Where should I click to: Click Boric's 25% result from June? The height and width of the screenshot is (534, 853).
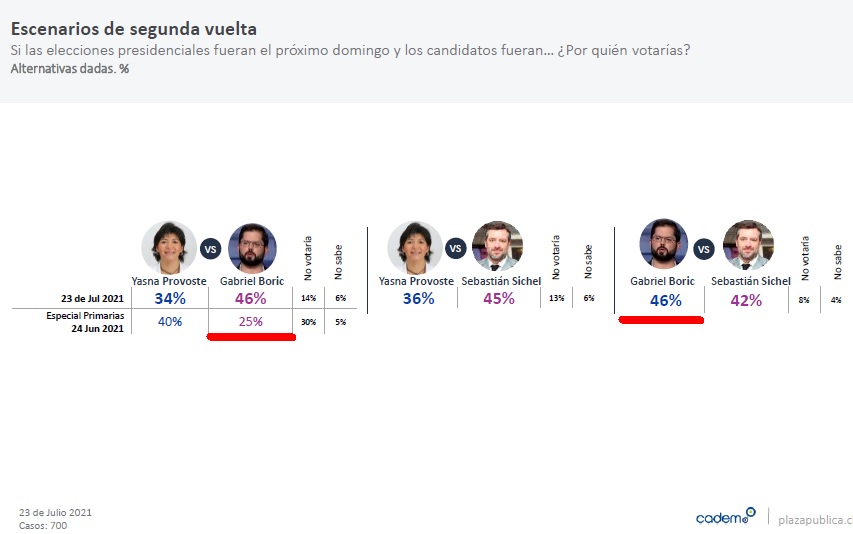(x=250, y=322)
